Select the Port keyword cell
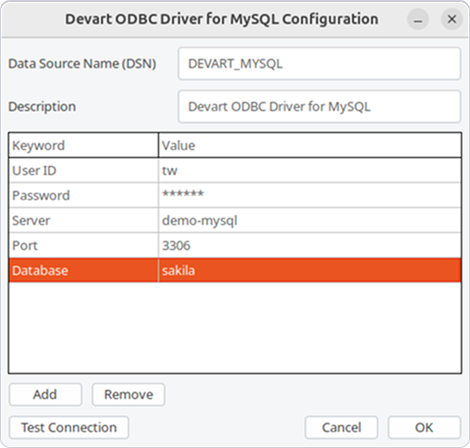Viewport: 470px width, 448px height. 83,245
